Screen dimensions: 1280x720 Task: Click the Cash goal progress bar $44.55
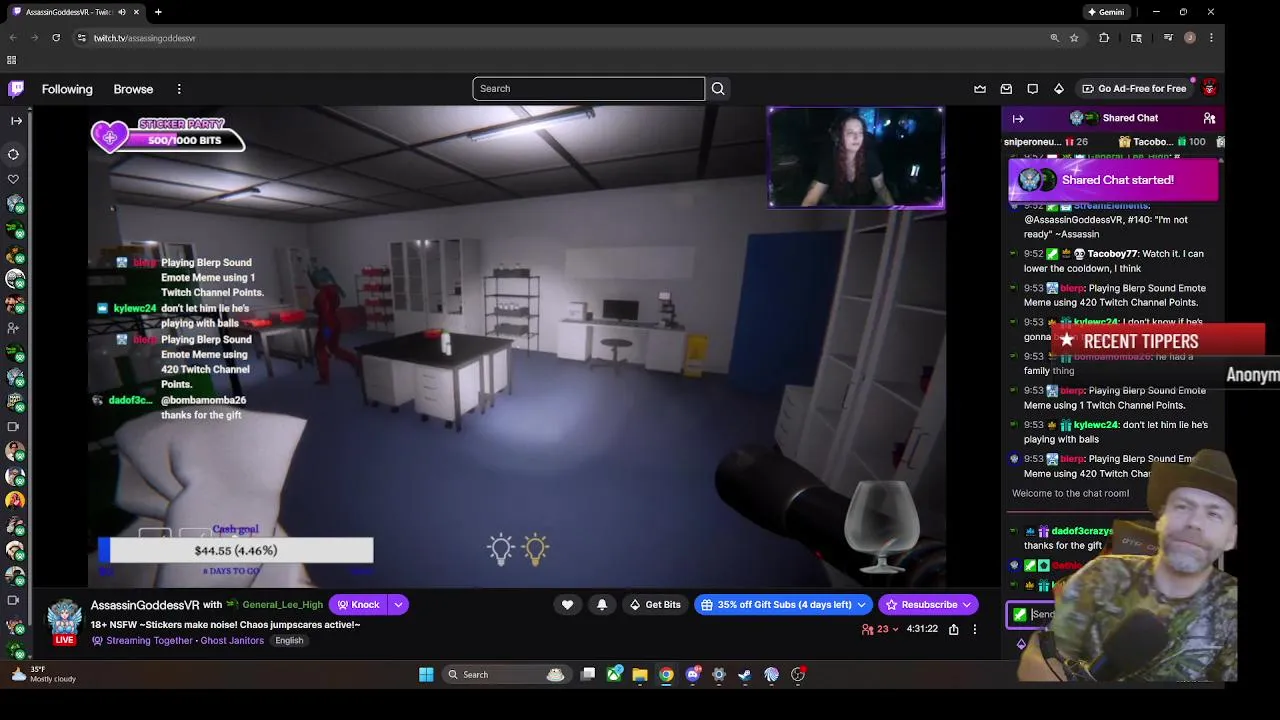[x=236, y=550]
